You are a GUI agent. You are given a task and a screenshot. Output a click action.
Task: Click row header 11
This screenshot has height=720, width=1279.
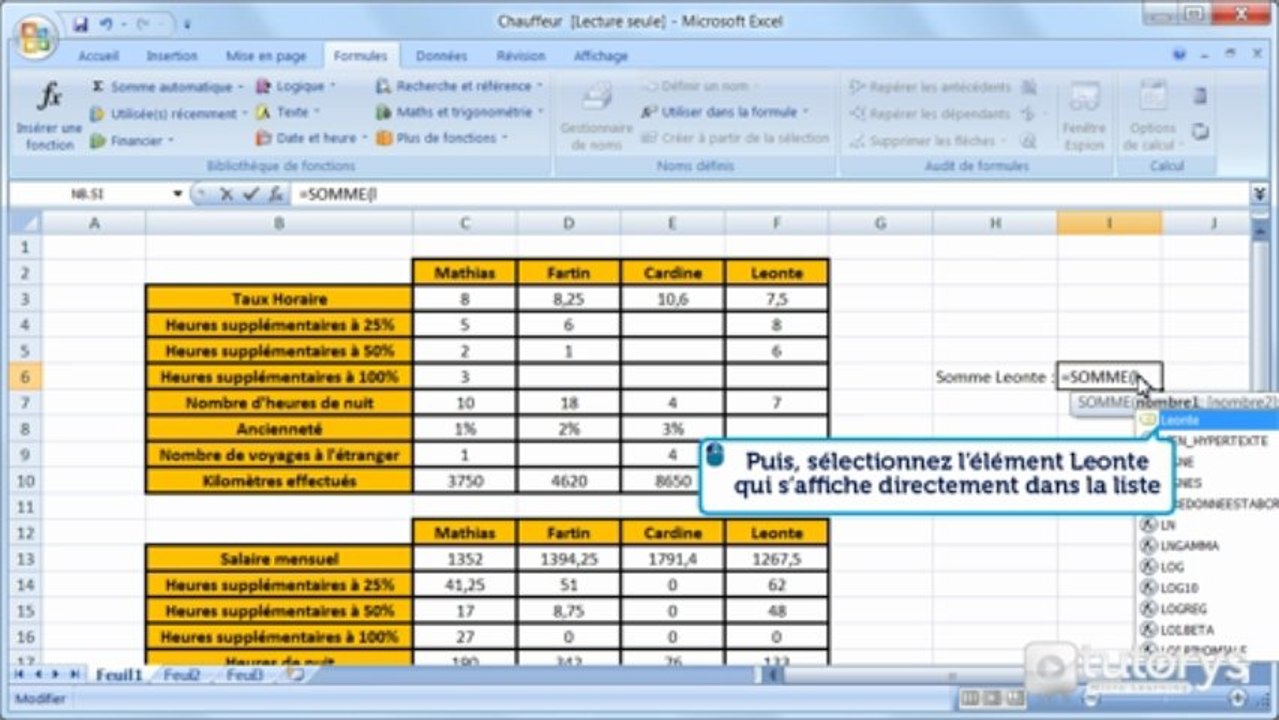(25, 507)
